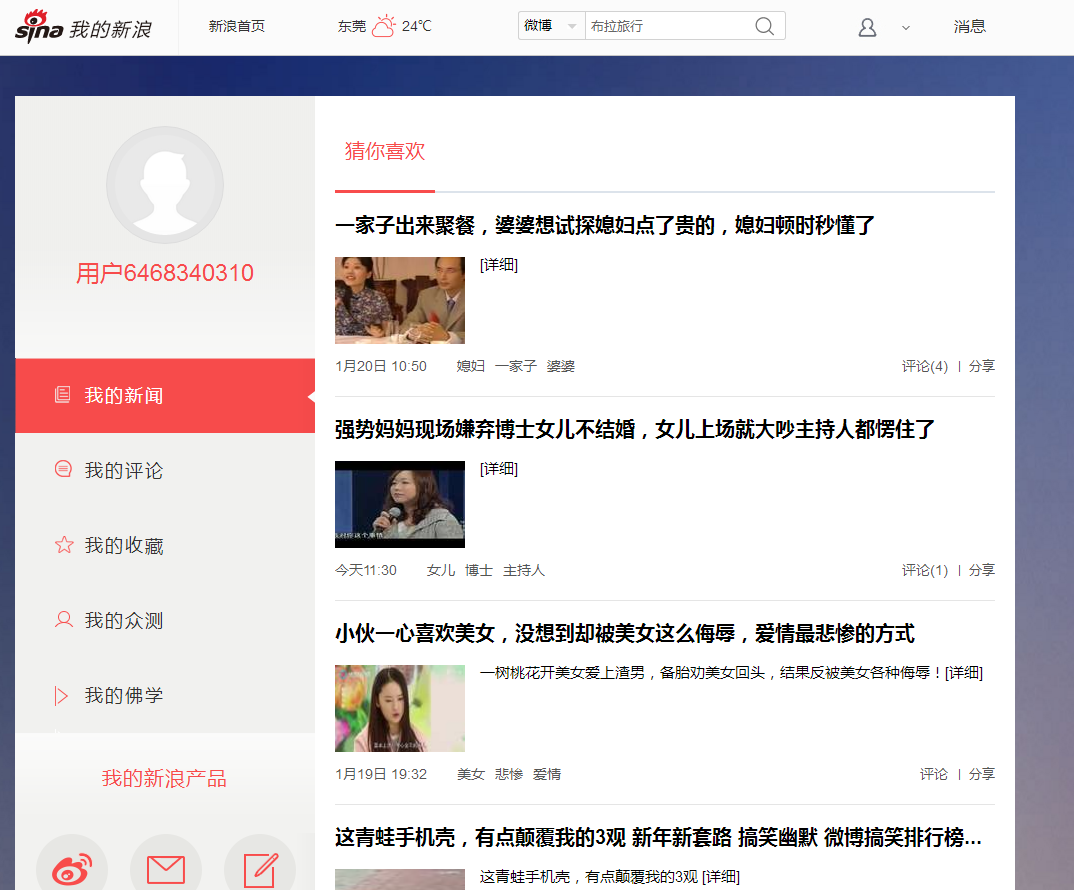Image resolution: width=1074 pixels, height=890 pixels.
Task: Open the user account icon in header
Action: pos(867,27)
